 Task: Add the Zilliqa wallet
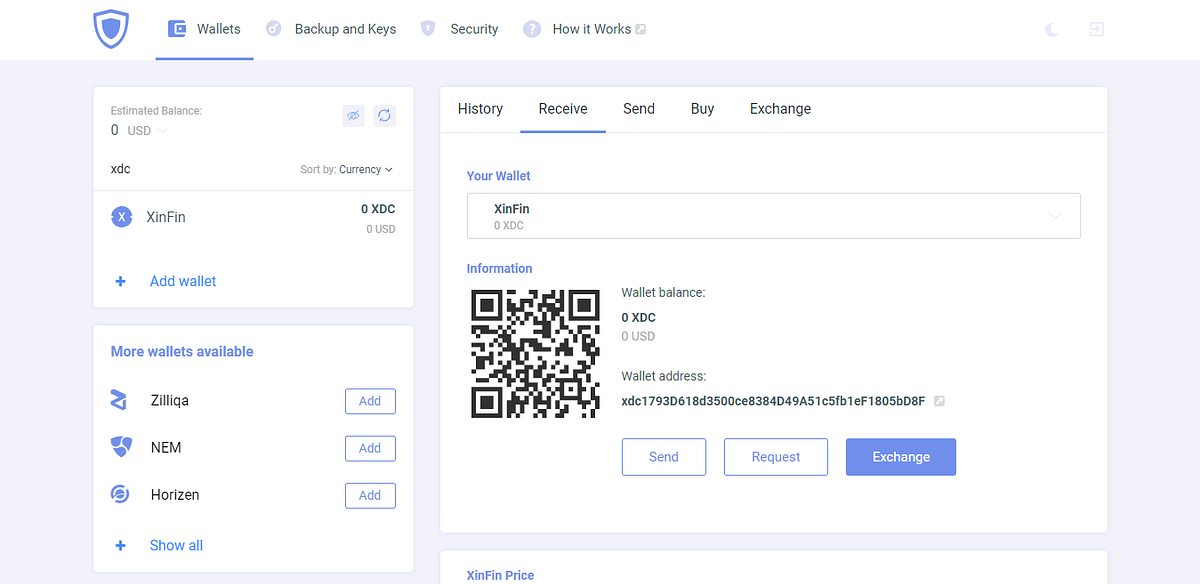(370, 401)
